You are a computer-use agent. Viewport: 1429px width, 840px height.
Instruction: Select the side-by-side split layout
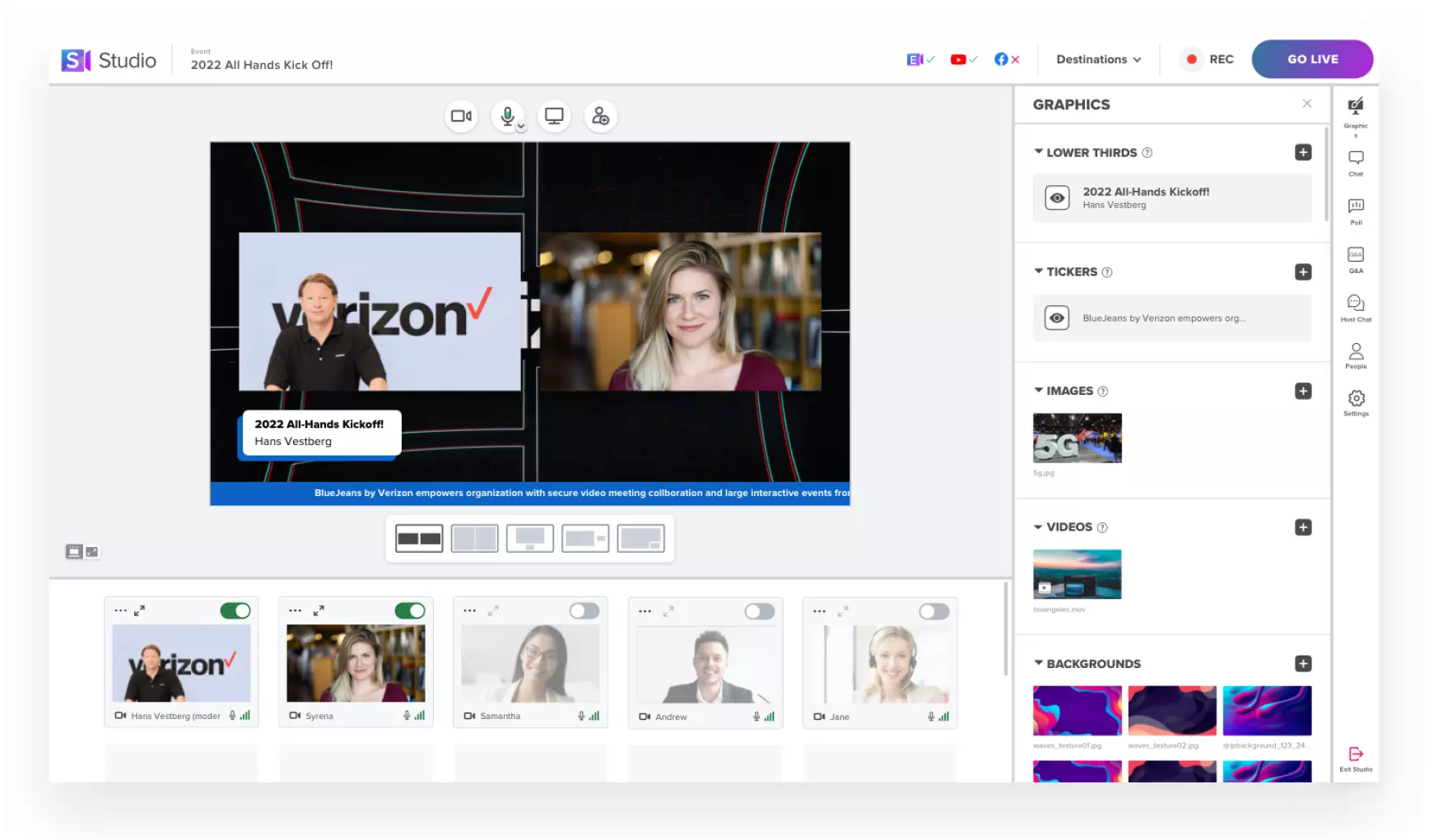point(419,539)
